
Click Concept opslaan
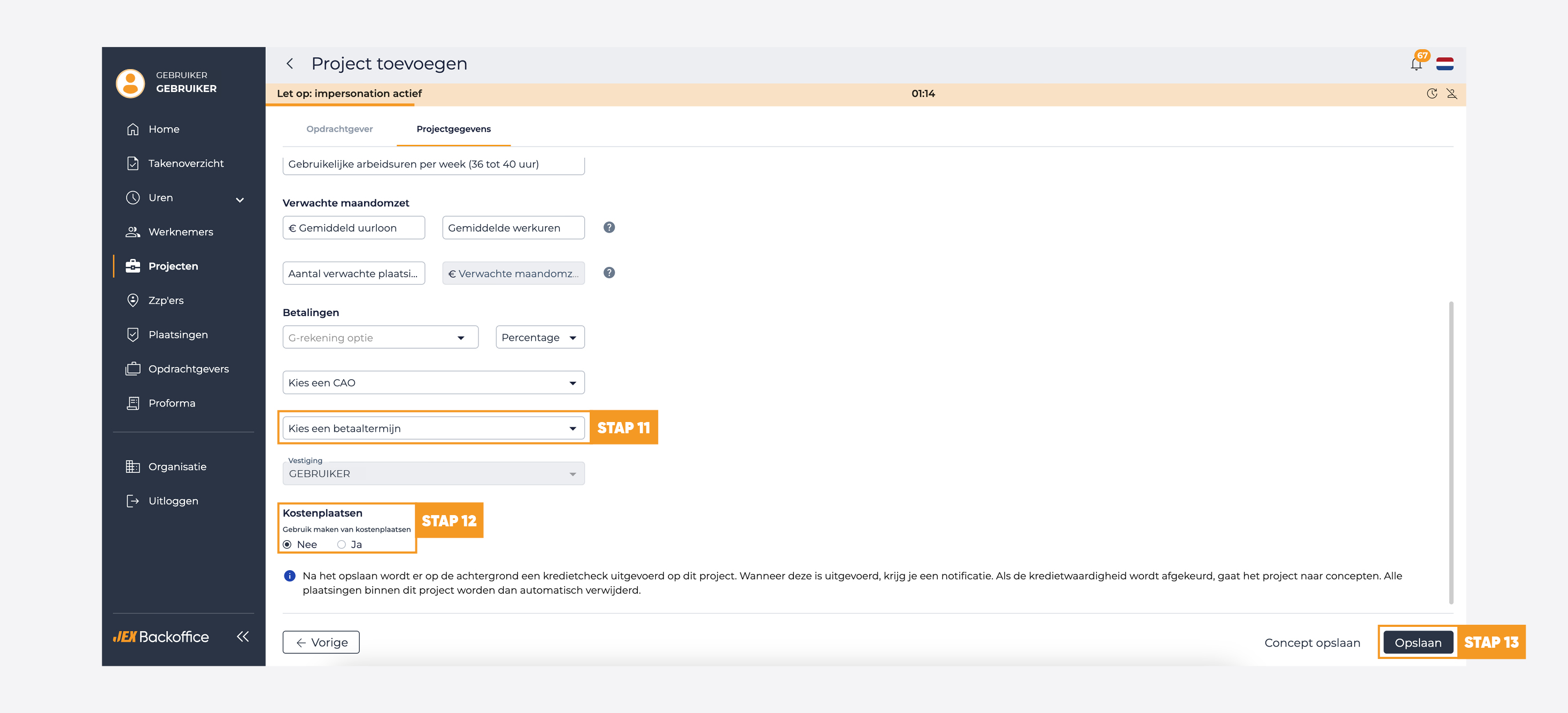[1312, 642]
